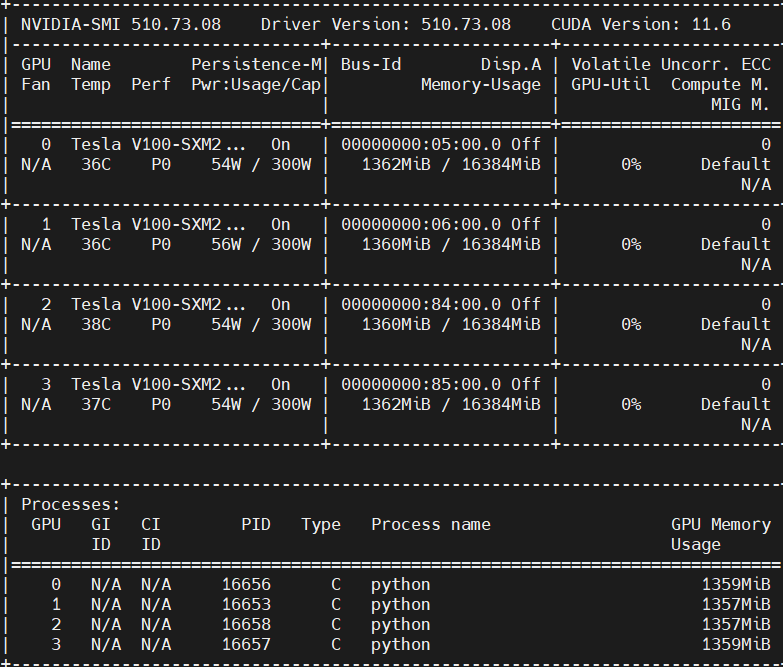783x667 pixels.
Task: Click bus id 00000000:06:00.0
Action: (x=421, y=225)
